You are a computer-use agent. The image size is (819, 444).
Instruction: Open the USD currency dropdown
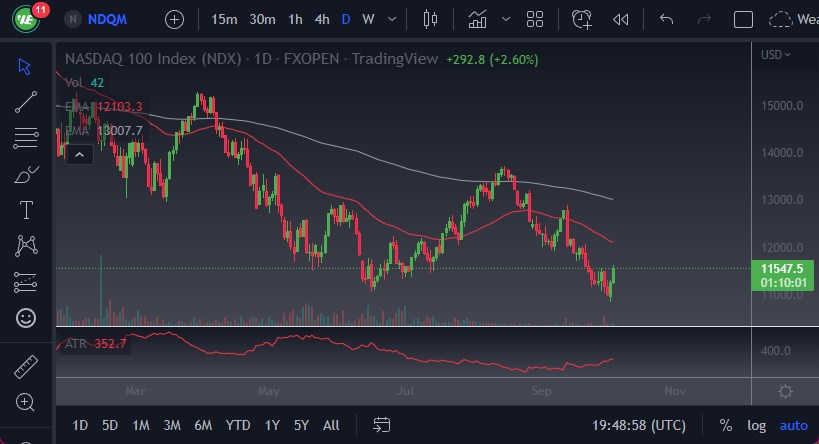776,55
